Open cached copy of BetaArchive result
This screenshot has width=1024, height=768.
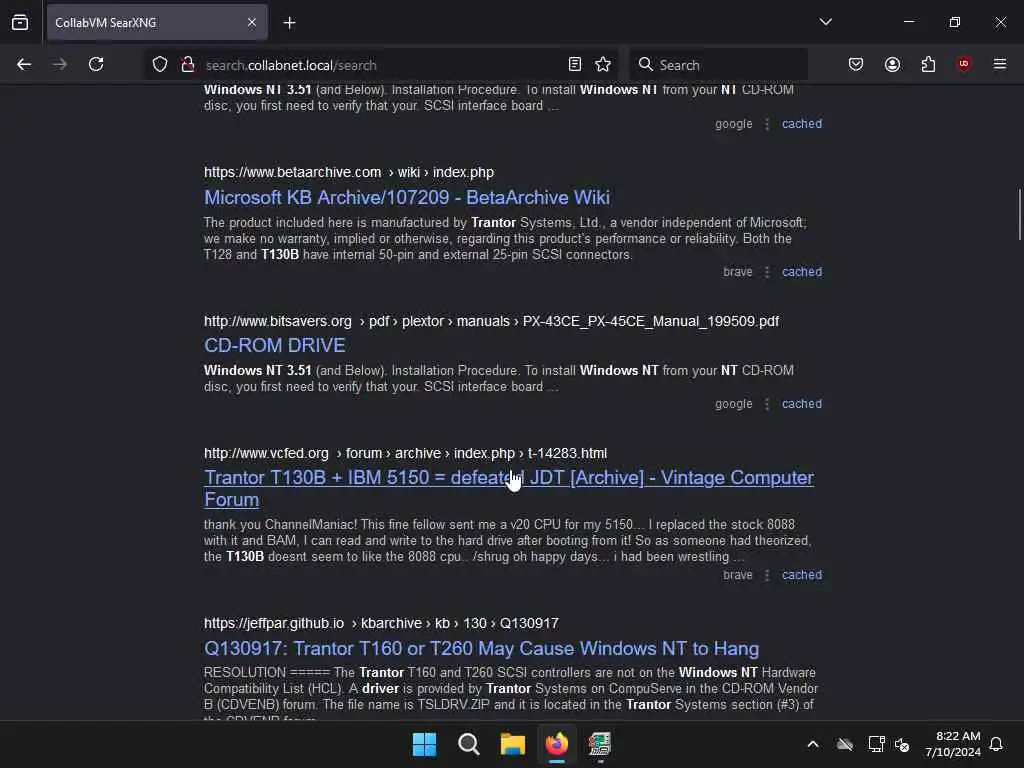pyautogui.click(x=802, y=272)
